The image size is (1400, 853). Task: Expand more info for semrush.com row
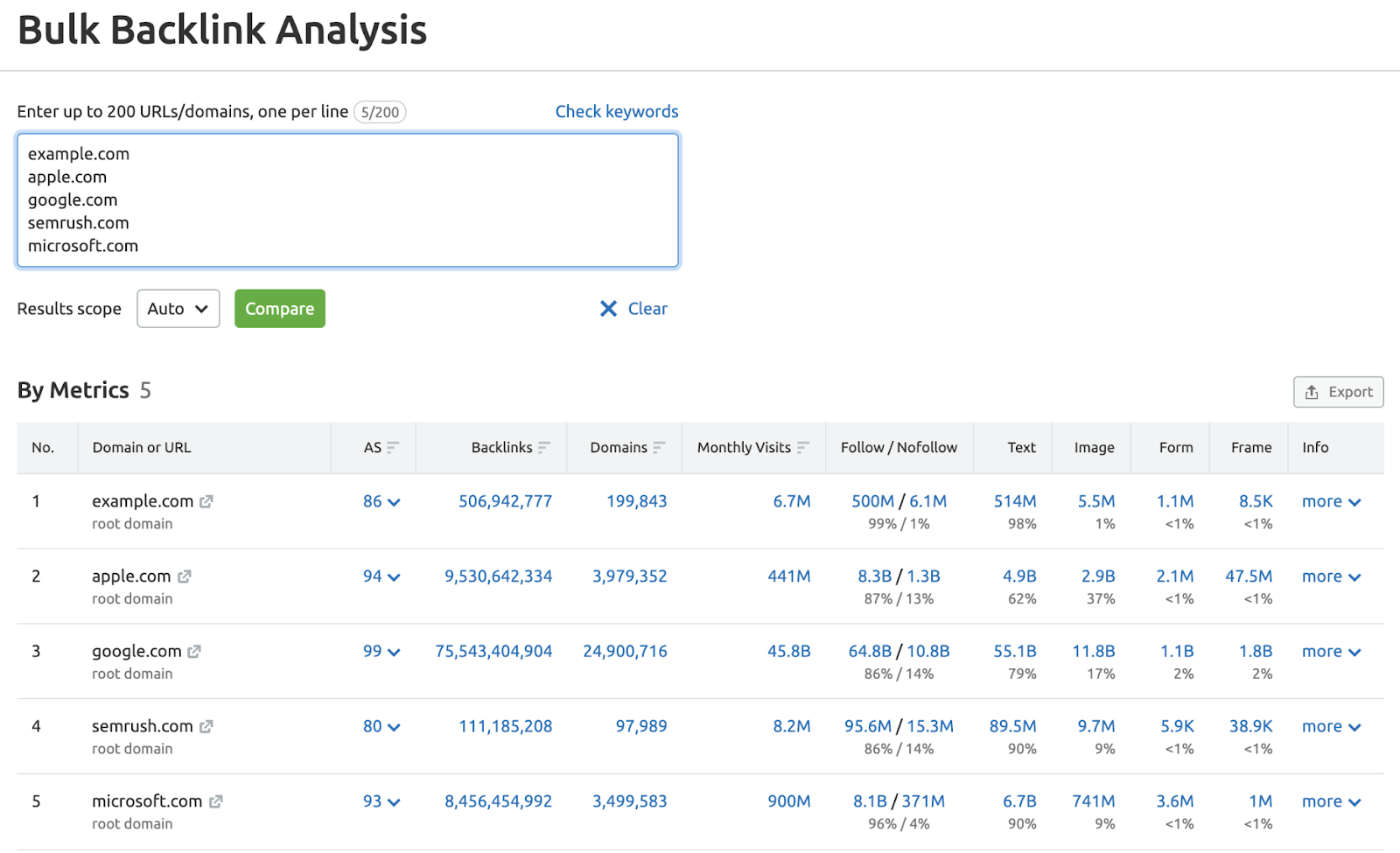coord(1332,726)
